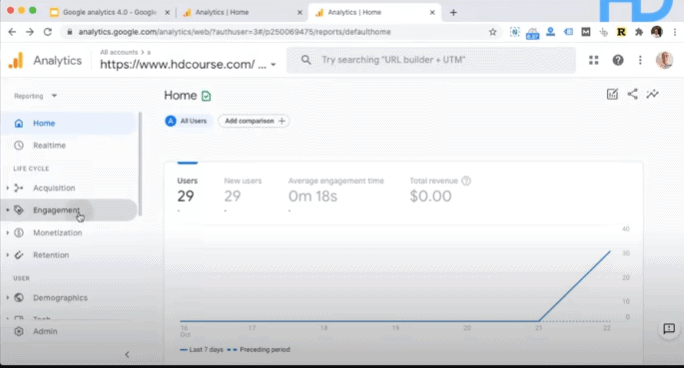The image size is (684, 368).
Task: Share this report icon
Action: (633, 94)
